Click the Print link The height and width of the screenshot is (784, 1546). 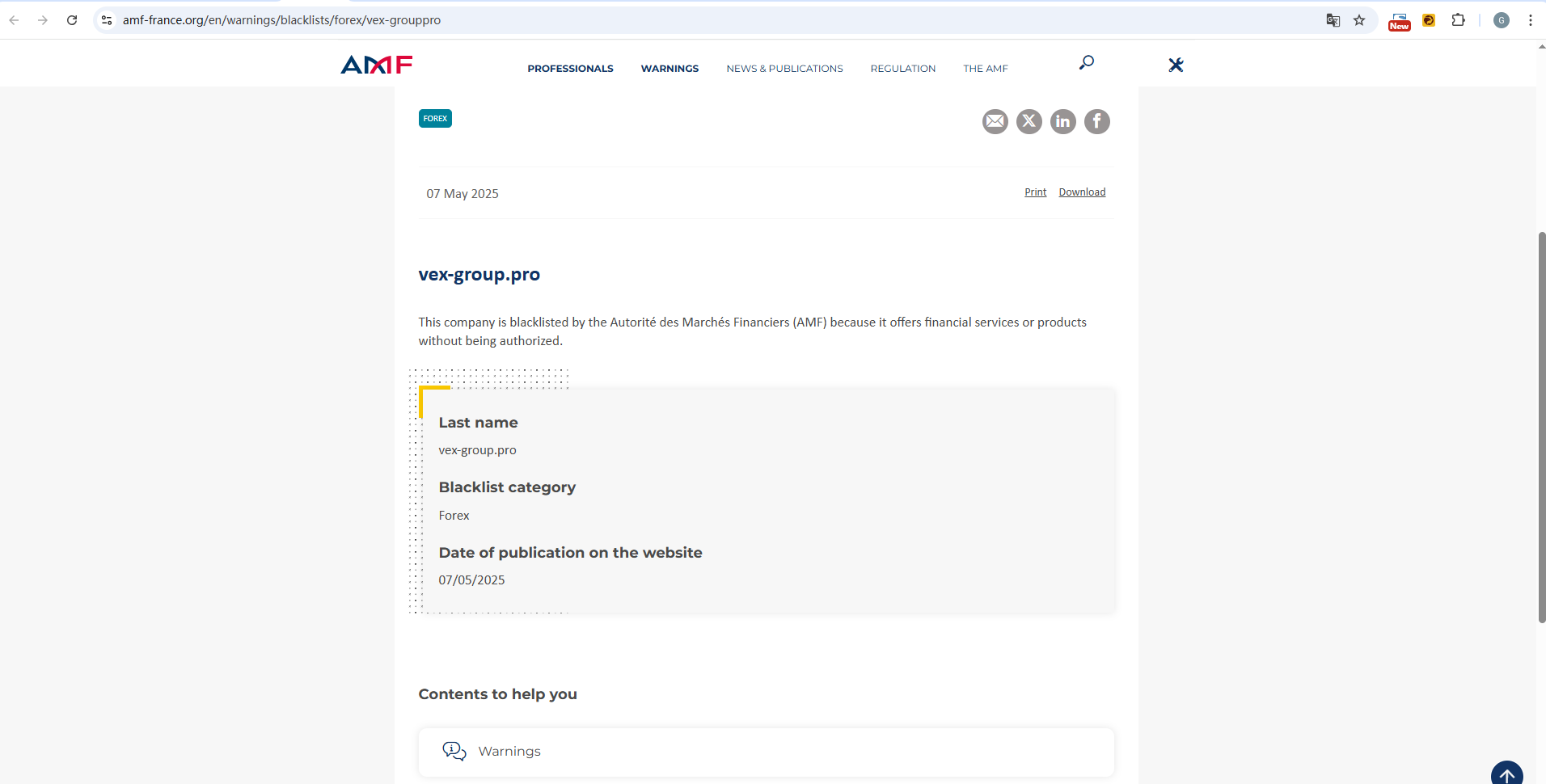pyautogui.click(x=1035, y=192)
